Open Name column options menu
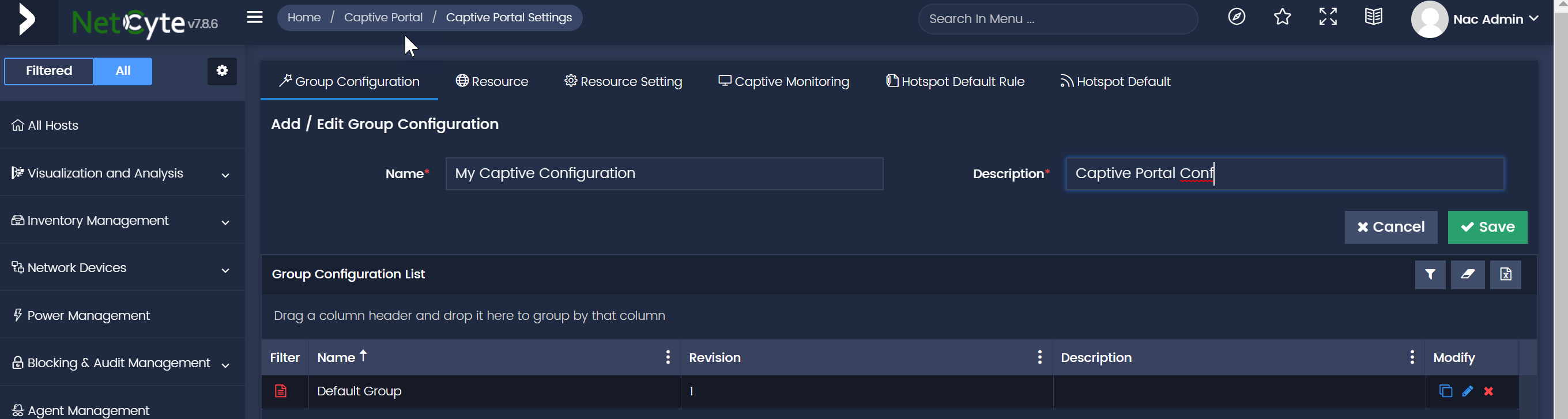 (x=668, y=357)
